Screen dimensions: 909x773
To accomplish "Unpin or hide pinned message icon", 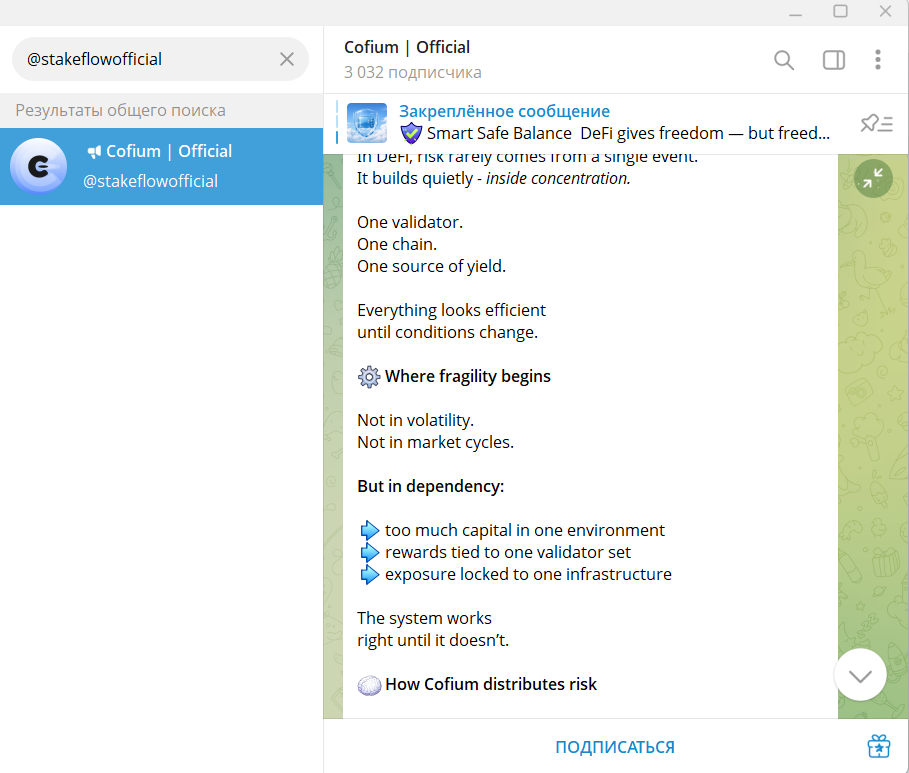I will (876, 123).
